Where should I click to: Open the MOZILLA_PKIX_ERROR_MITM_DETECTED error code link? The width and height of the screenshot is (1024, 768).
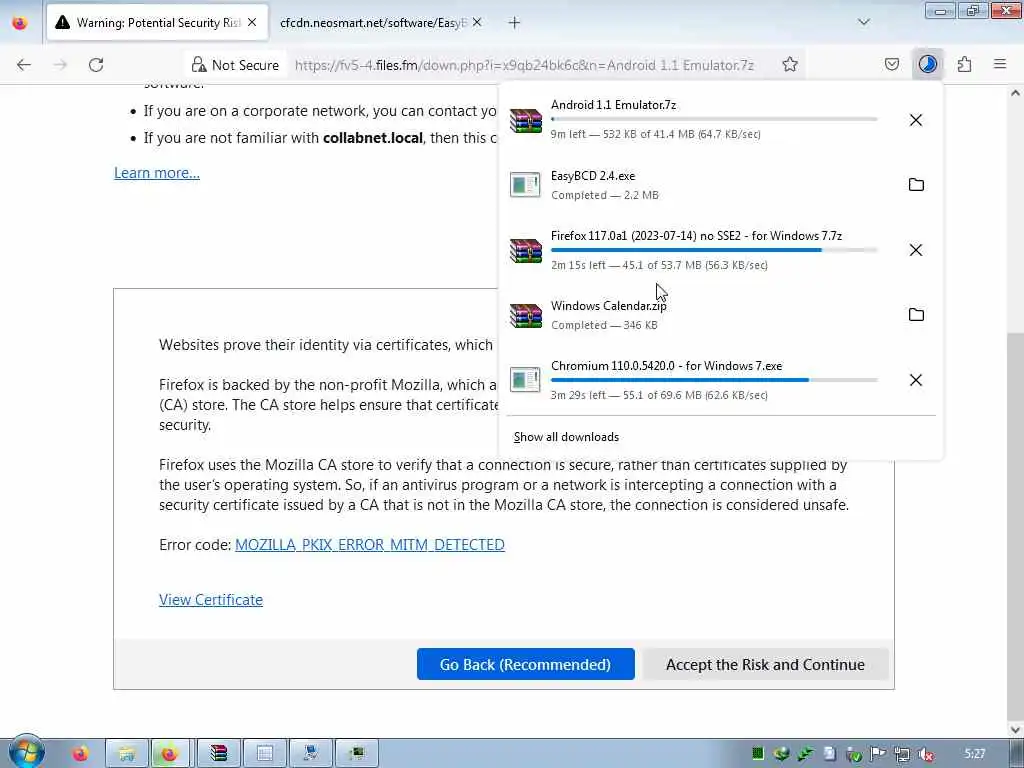[x=370, y=545]
